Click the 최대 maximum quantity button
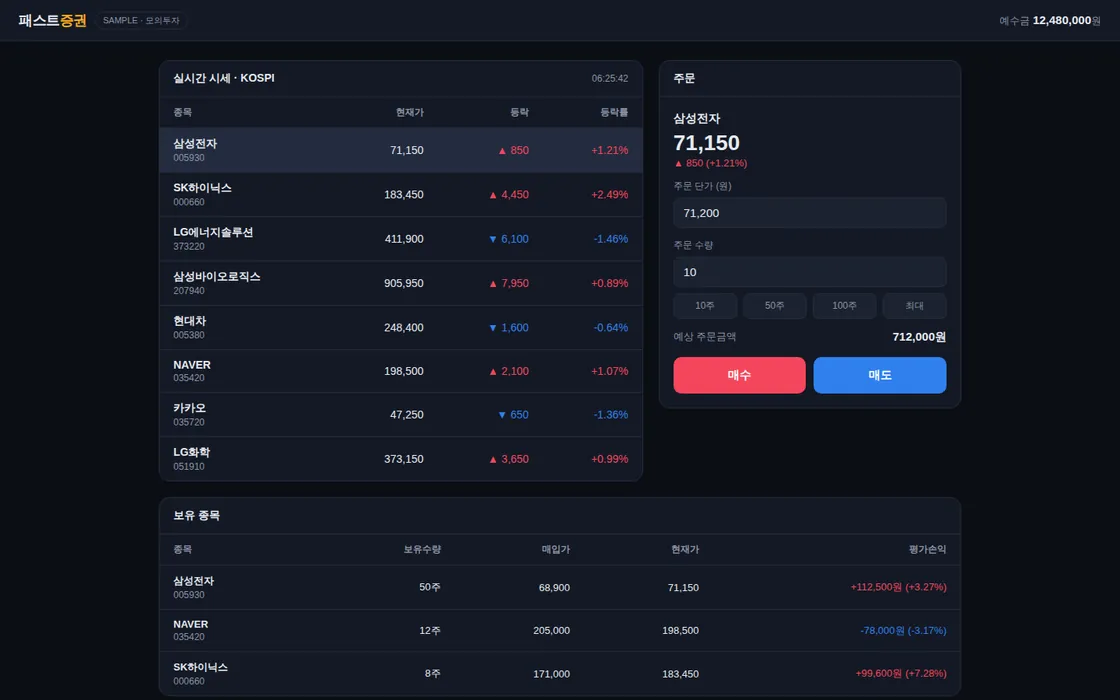The width and height of the screenshot is (1120, 700). click(914, 306)
